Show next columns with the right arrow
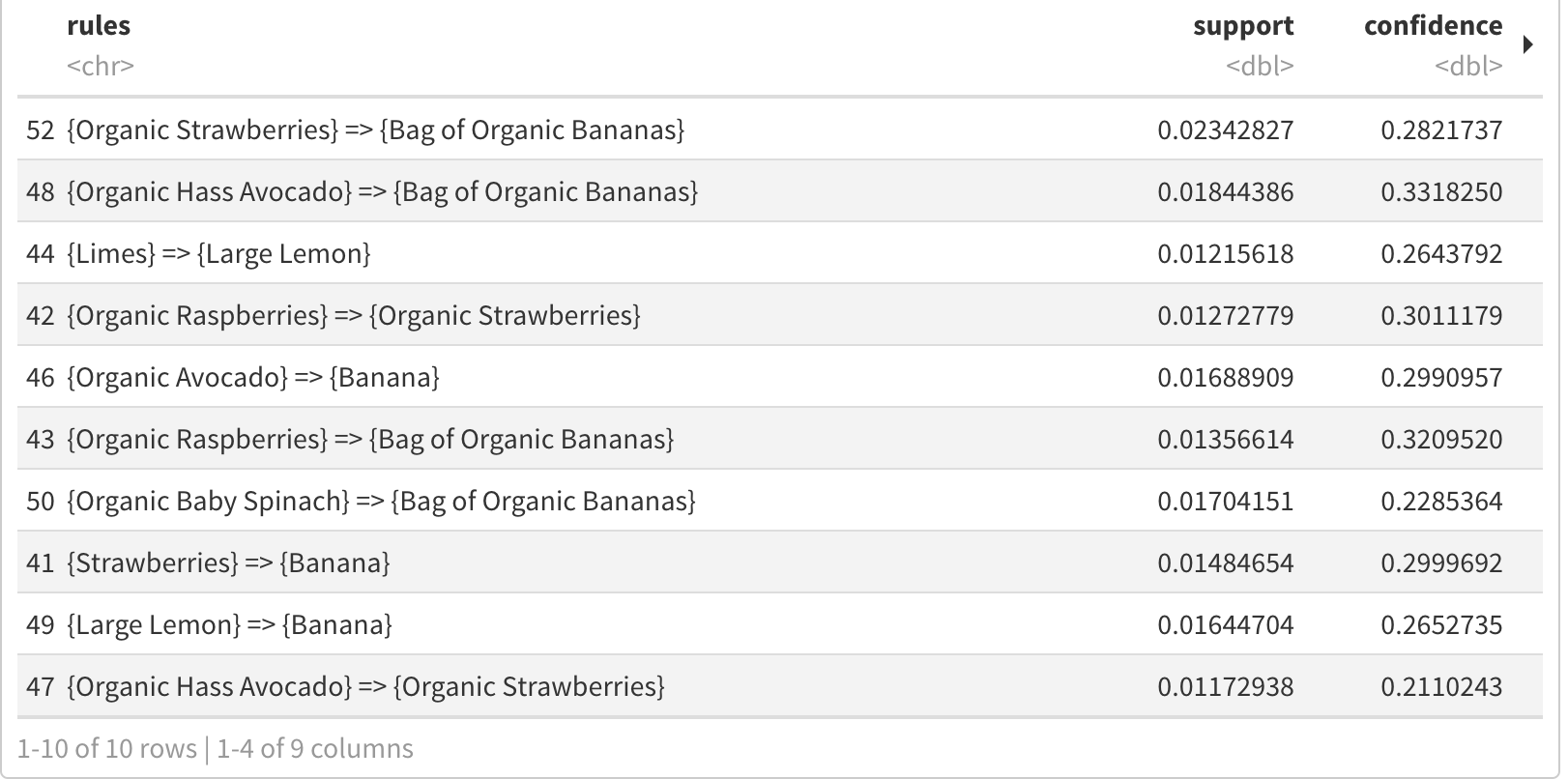Viewport: 1568px width, 779px height. 1527,44
